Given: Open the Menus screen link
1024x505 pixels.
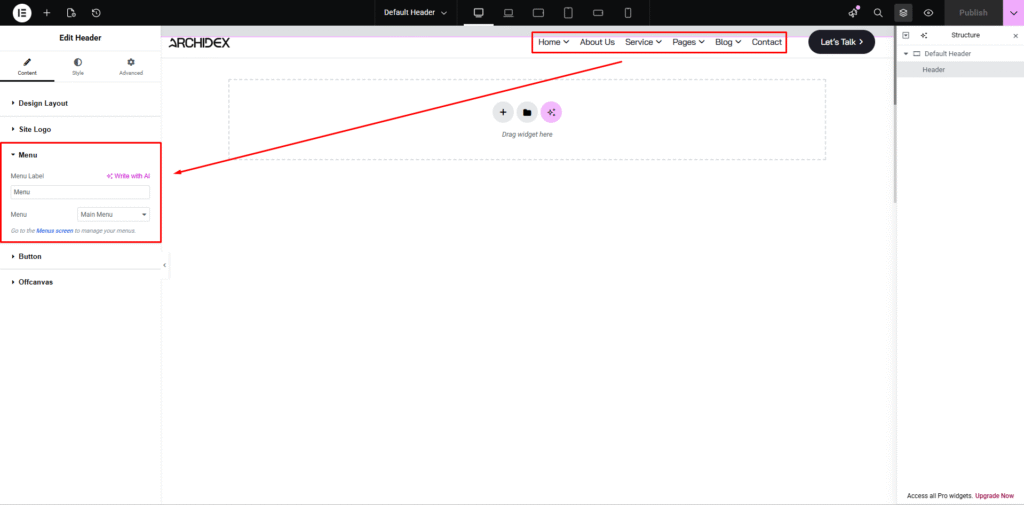Looking at the screenshot, I should tap(54, 231).
